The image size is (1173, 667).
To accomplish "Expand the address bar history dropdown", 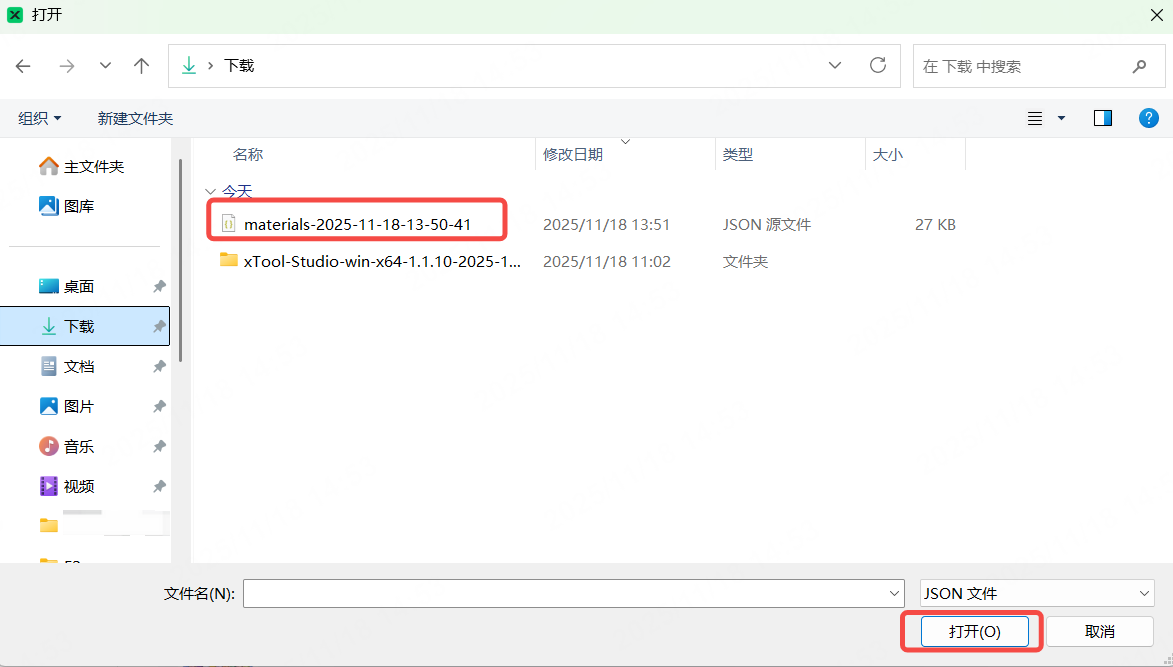I will 835,66.
